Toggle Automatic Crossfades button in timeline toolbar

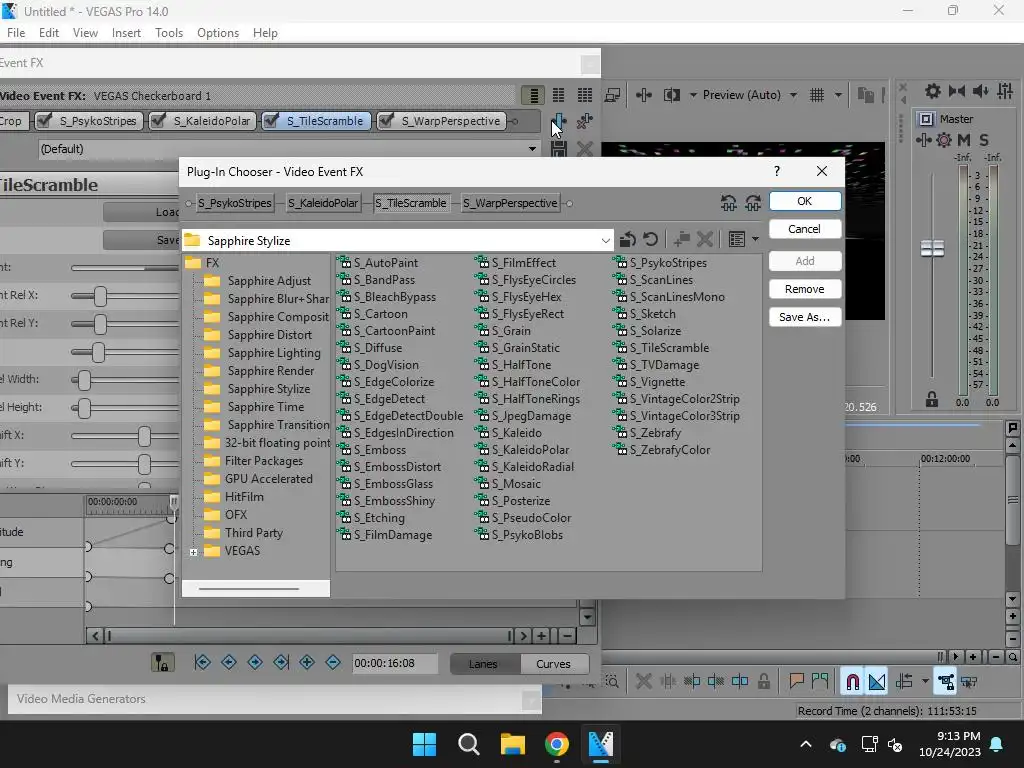[x=877, y=682]
